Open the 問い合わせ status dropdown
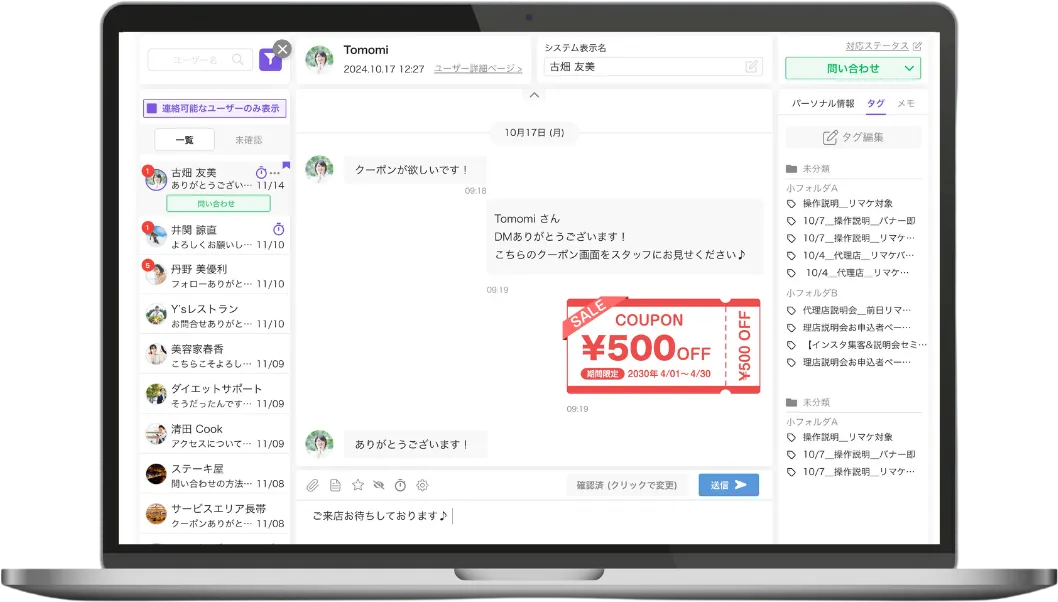The height and width of the screenshot is (602, 1058). coord(852,69)
